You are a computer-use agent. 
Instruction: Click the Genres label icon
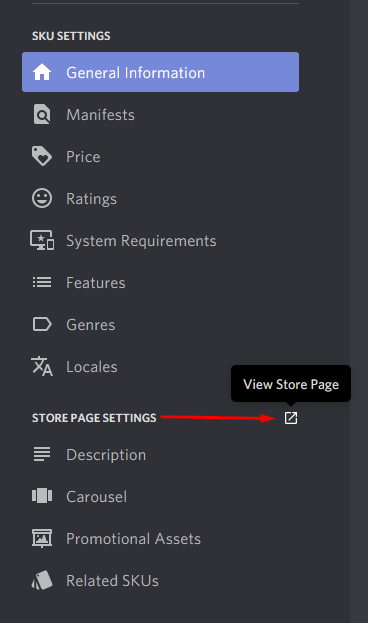(42, 325)
